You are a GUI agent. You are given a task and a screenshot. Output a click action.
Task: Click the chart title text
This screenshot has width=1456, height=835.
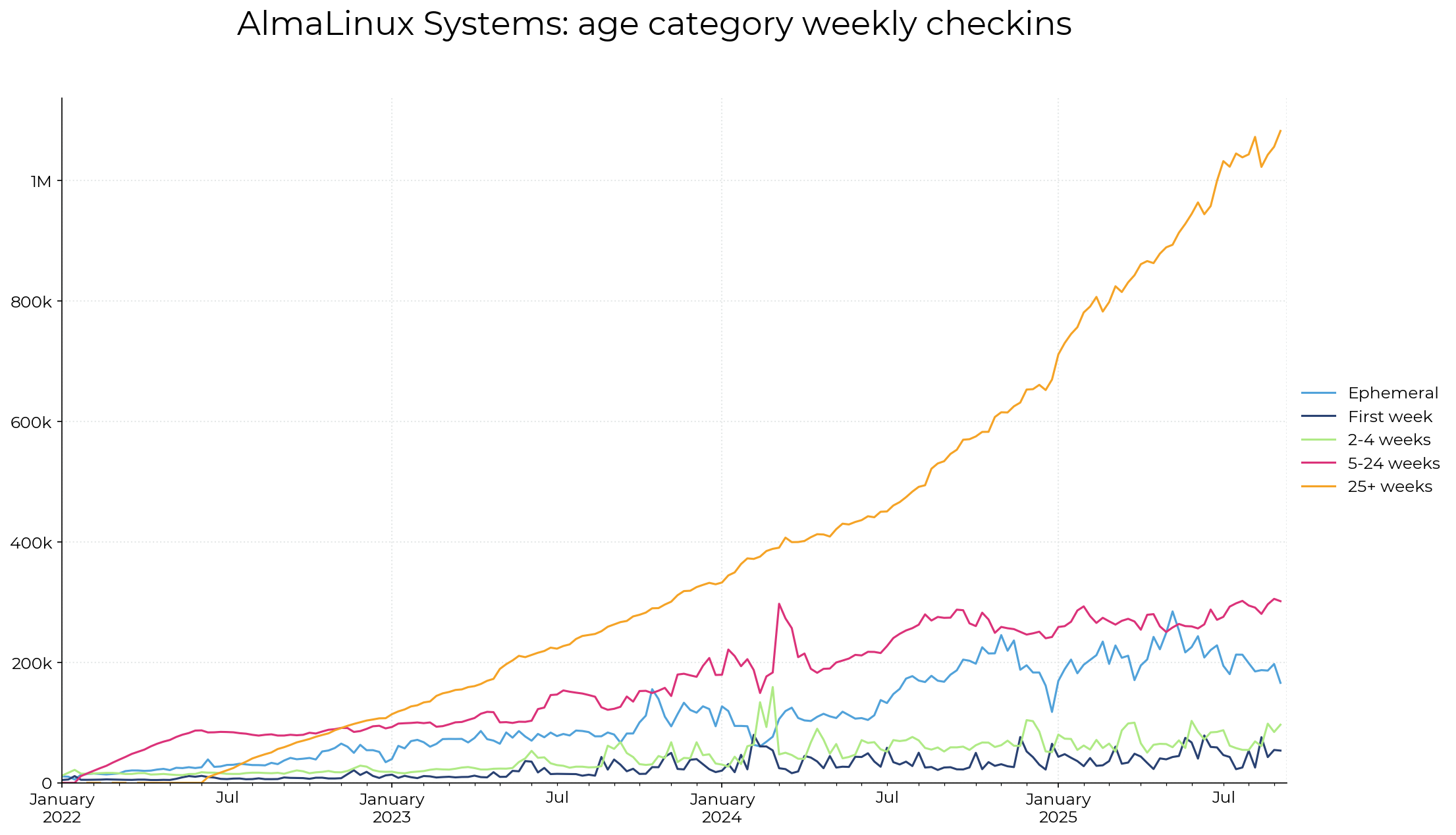654,24
